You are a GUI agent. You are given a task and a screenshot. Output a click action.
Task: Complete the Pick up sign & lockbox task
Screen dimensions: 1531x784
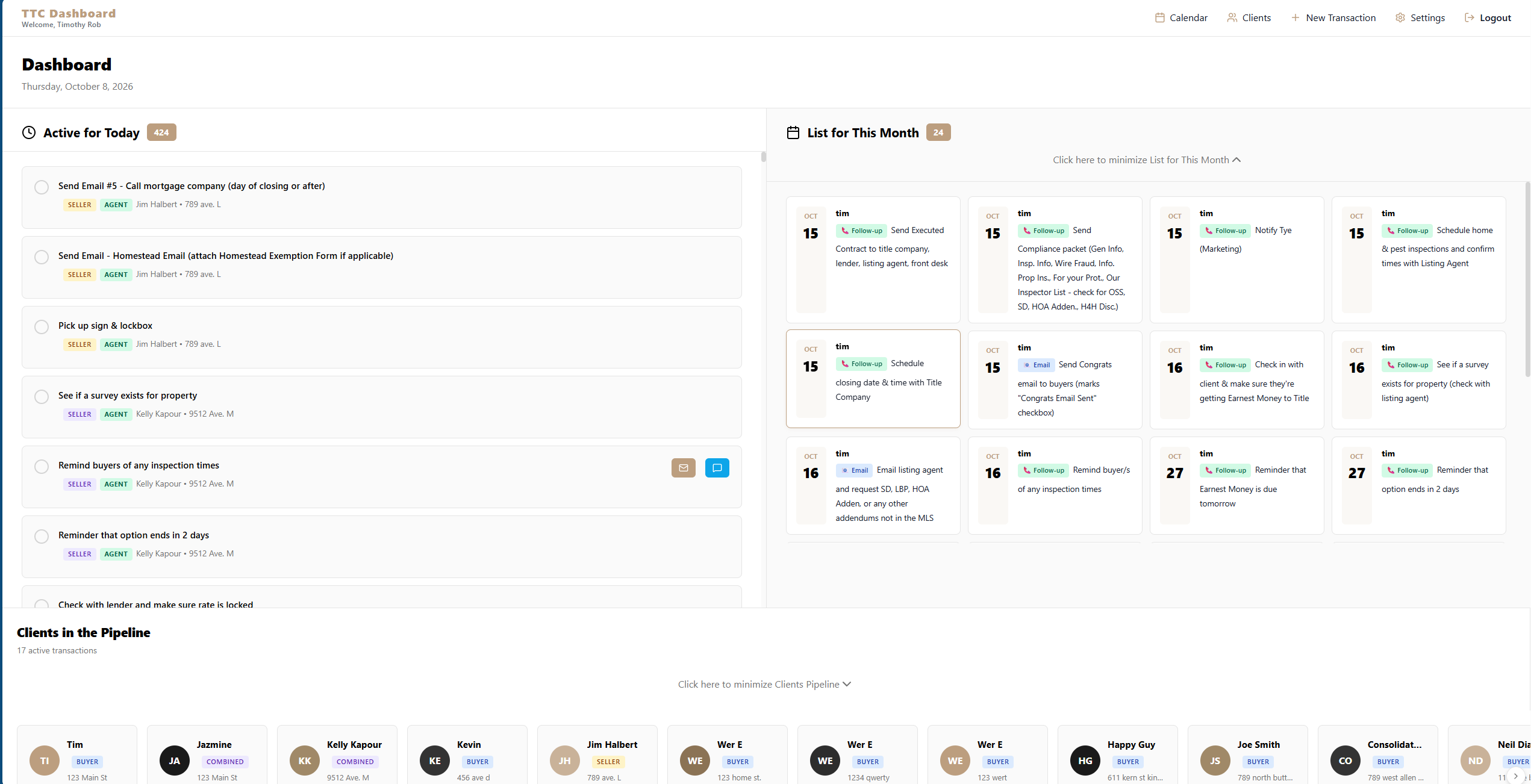point(42,327)
